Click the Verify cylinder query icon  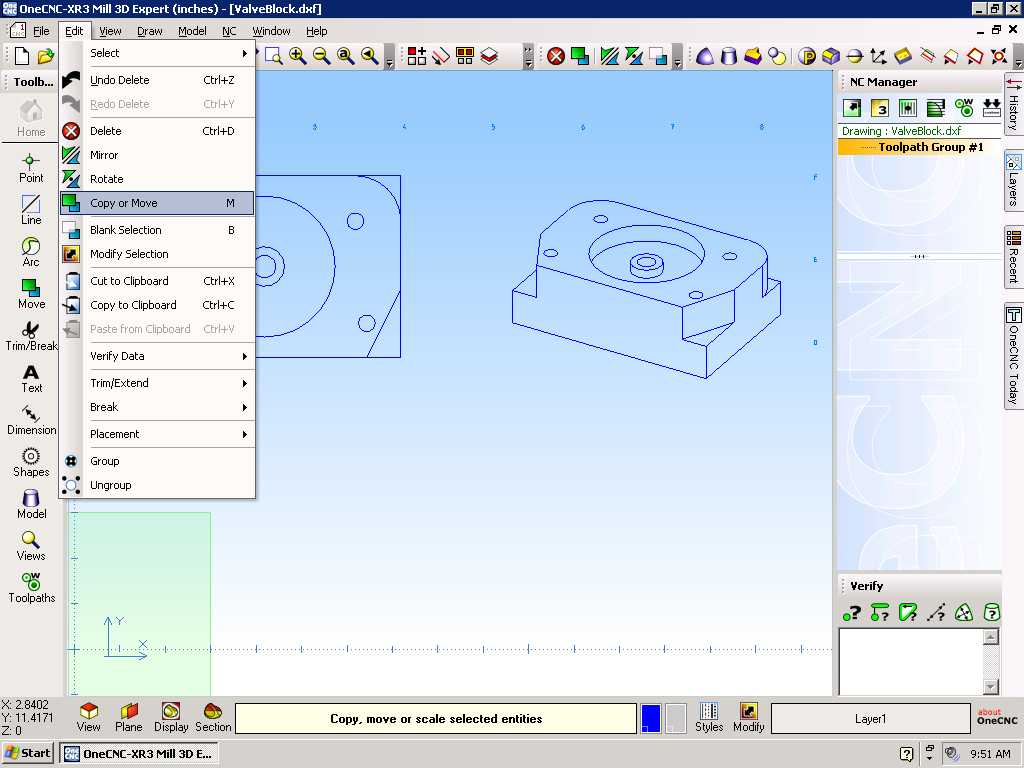(991, 613)
